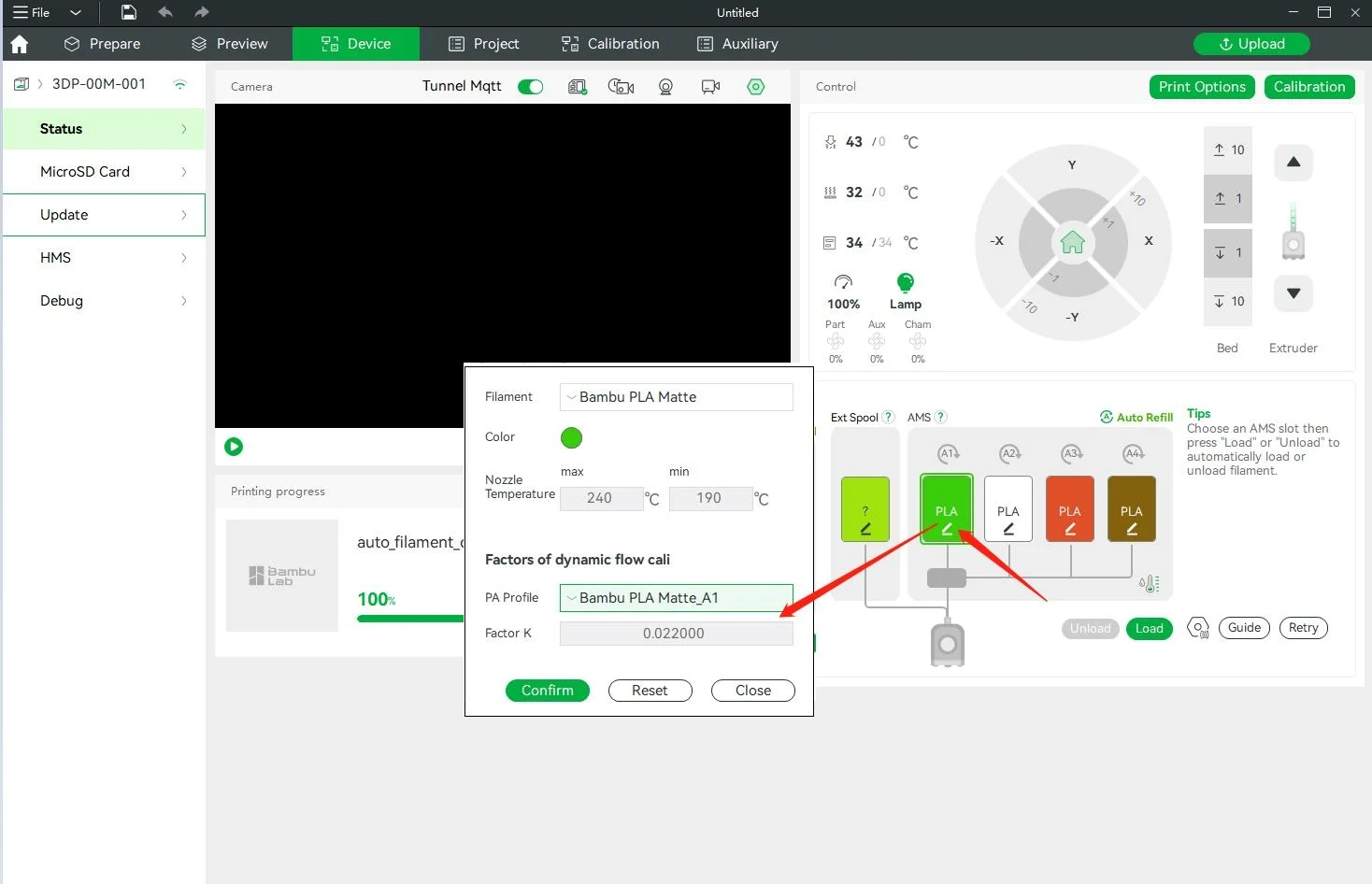Edit the green A1 PLA slot pencil

click(x=947, y=529)
